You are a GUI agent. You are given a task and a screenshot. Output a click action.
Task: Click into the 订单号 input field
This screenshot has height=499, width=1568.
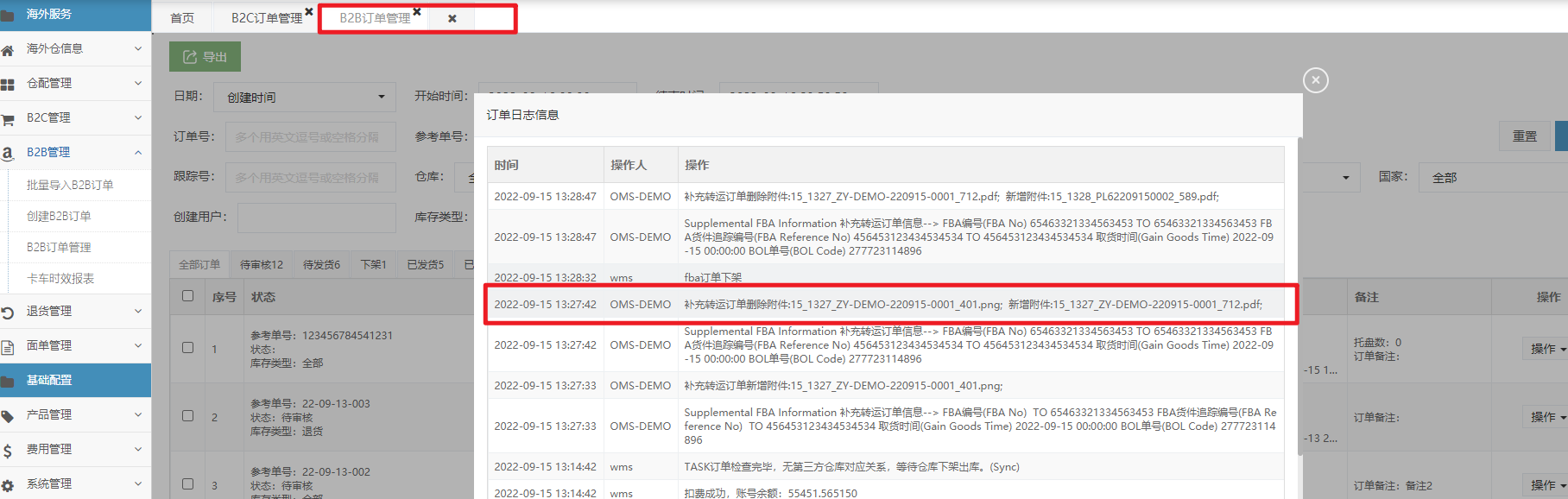[311, 136]
